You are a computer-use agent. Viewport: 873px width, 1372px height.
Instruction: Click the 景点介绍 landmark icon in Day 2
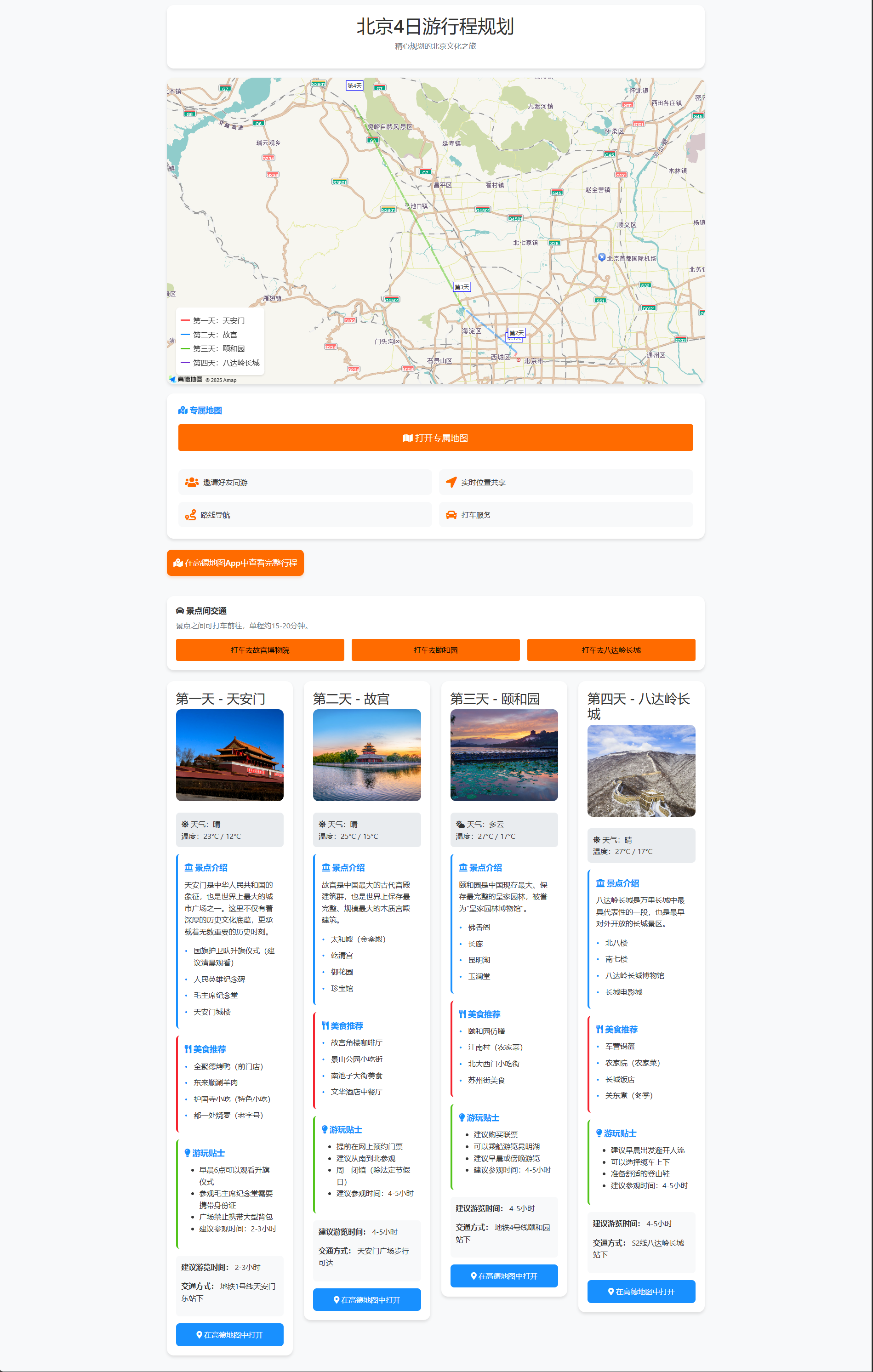(x=325, y=868)
